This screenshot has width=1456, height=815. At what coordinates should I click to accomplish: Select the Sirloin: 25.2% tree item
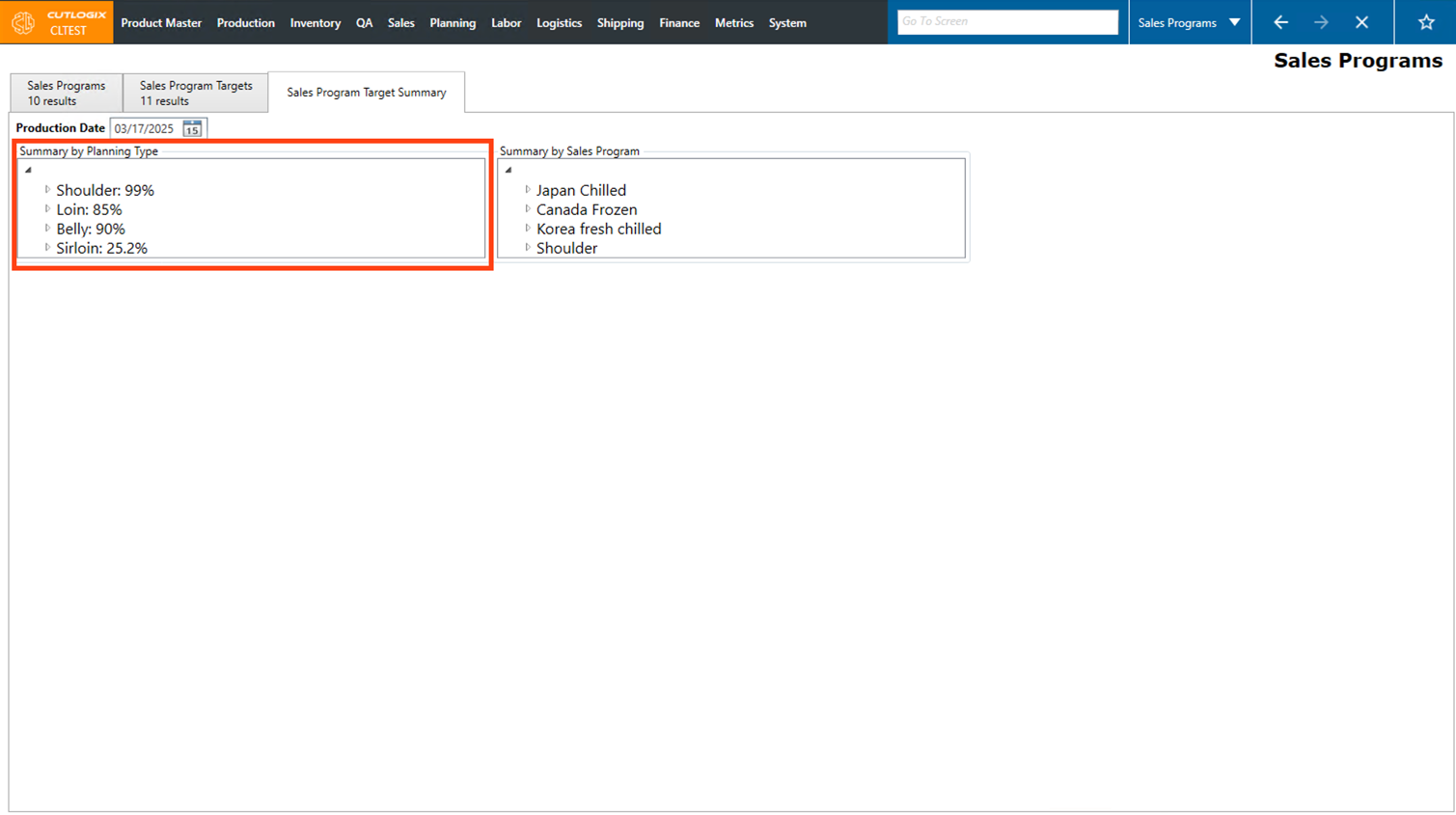(x=101, y=248)
